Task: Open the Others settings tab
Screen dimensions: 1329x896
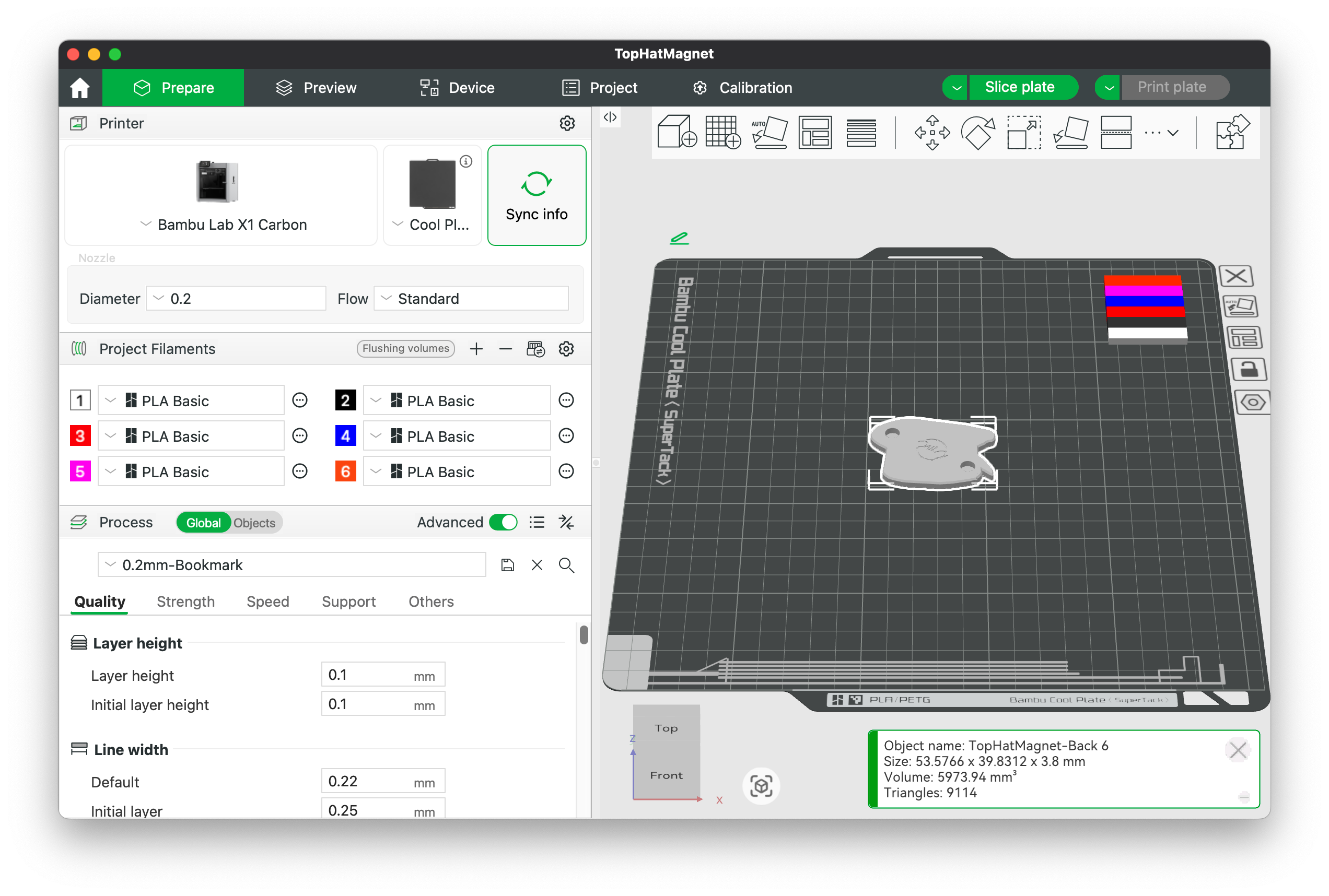Action: tap(430, 601)
